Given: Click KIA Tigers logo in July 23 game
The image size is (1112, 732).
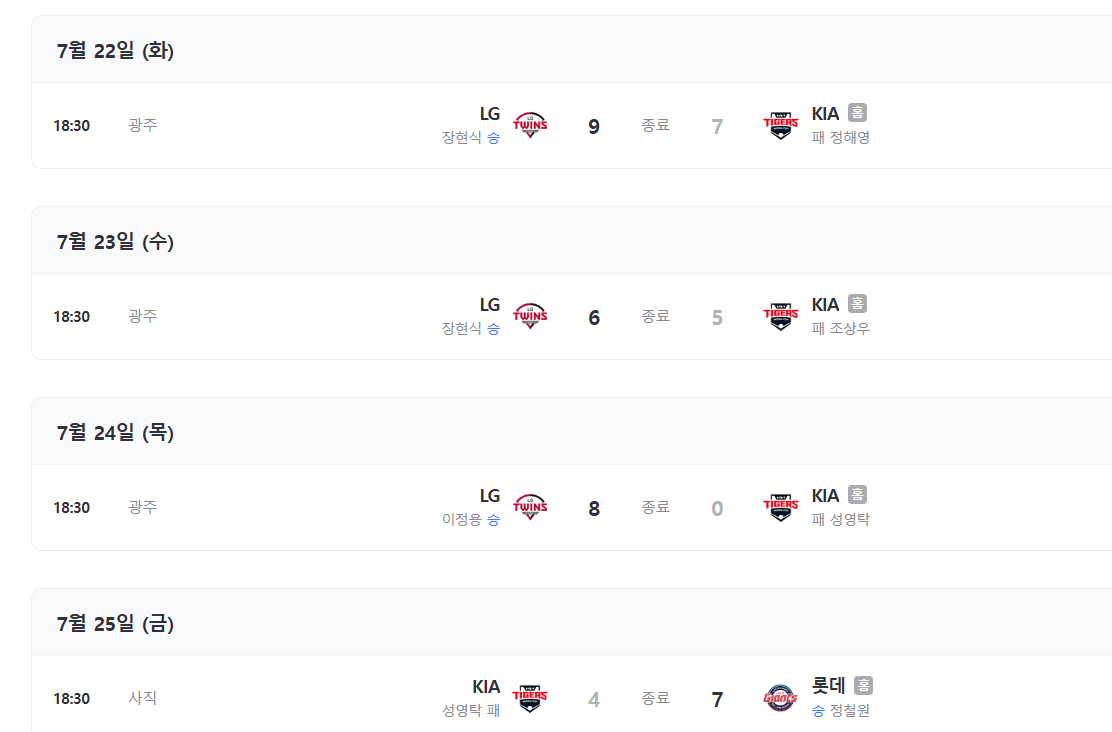Looking at the screenshot, I should pyautogui.click(x=780, y=316).
